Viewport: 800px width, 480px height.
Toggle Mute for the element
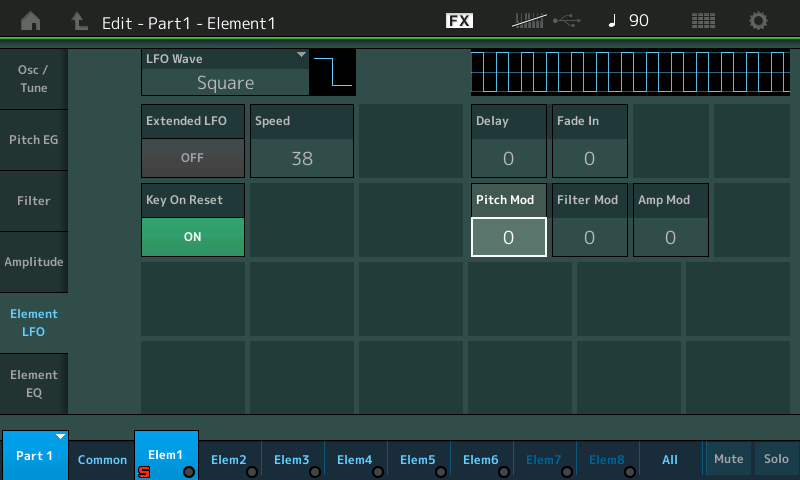[728, 459]
